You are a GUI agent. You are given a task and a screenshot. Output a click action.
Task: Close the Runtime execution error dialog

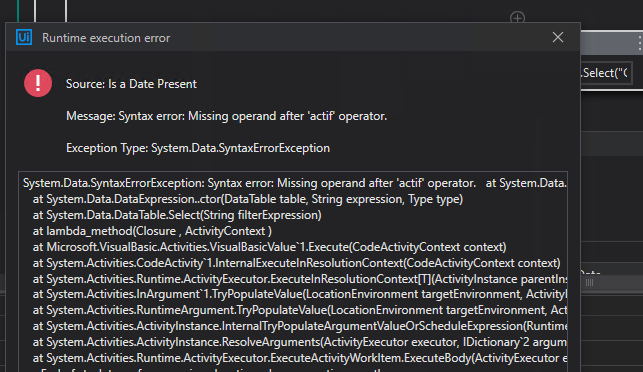558,37
